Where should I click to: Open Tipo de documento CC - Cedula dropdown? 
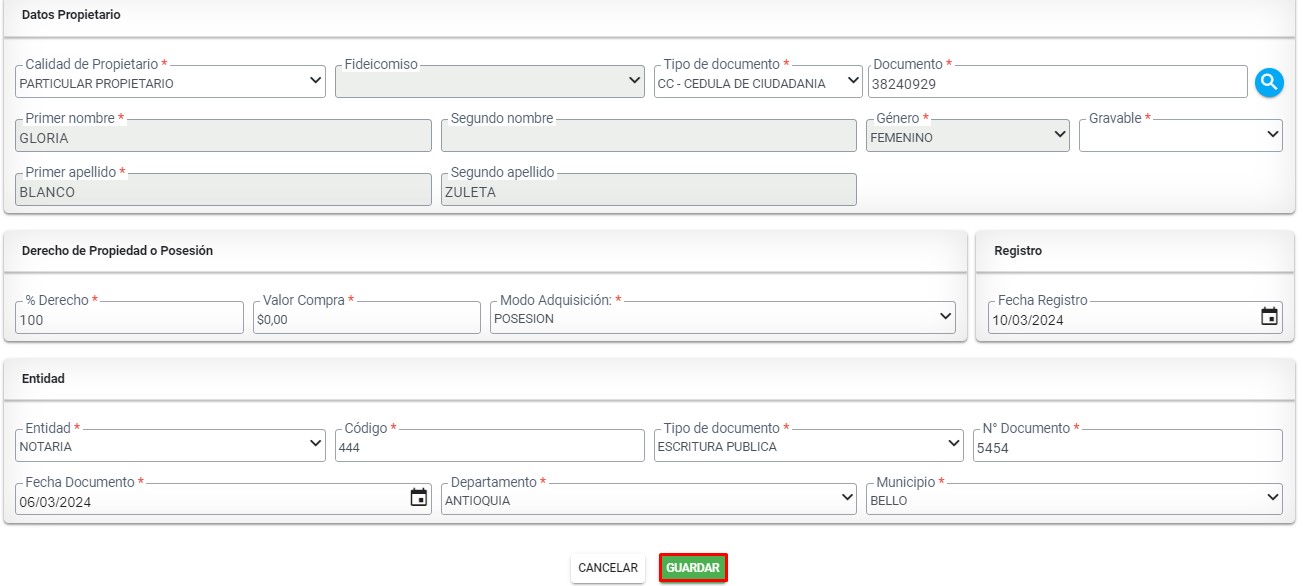point(758,81)
